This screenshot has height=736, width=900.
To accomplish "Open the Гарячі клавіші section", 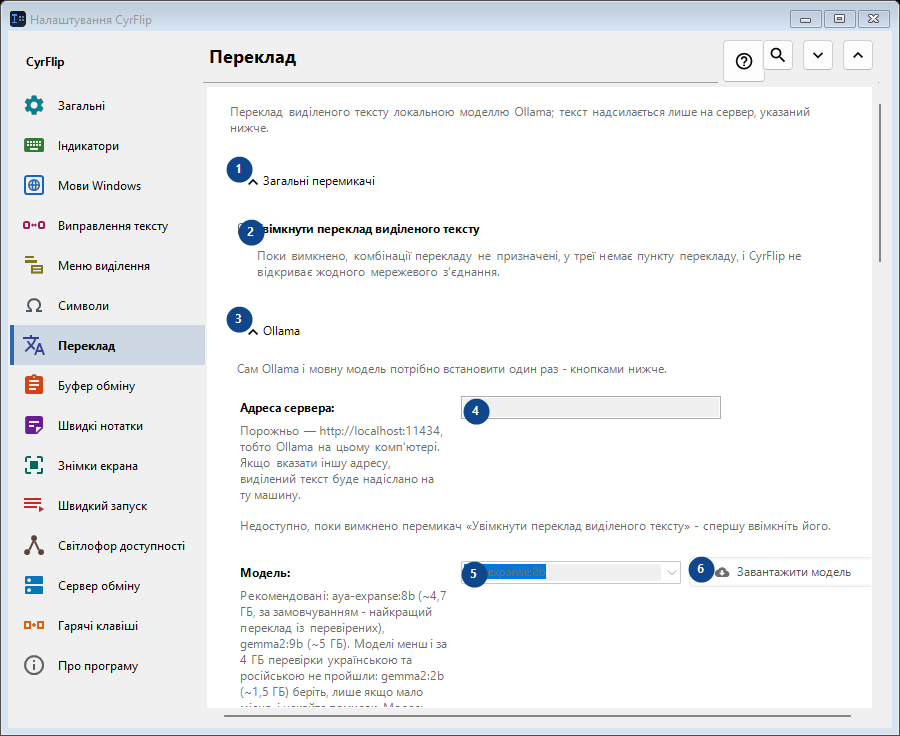I will 107,625.
